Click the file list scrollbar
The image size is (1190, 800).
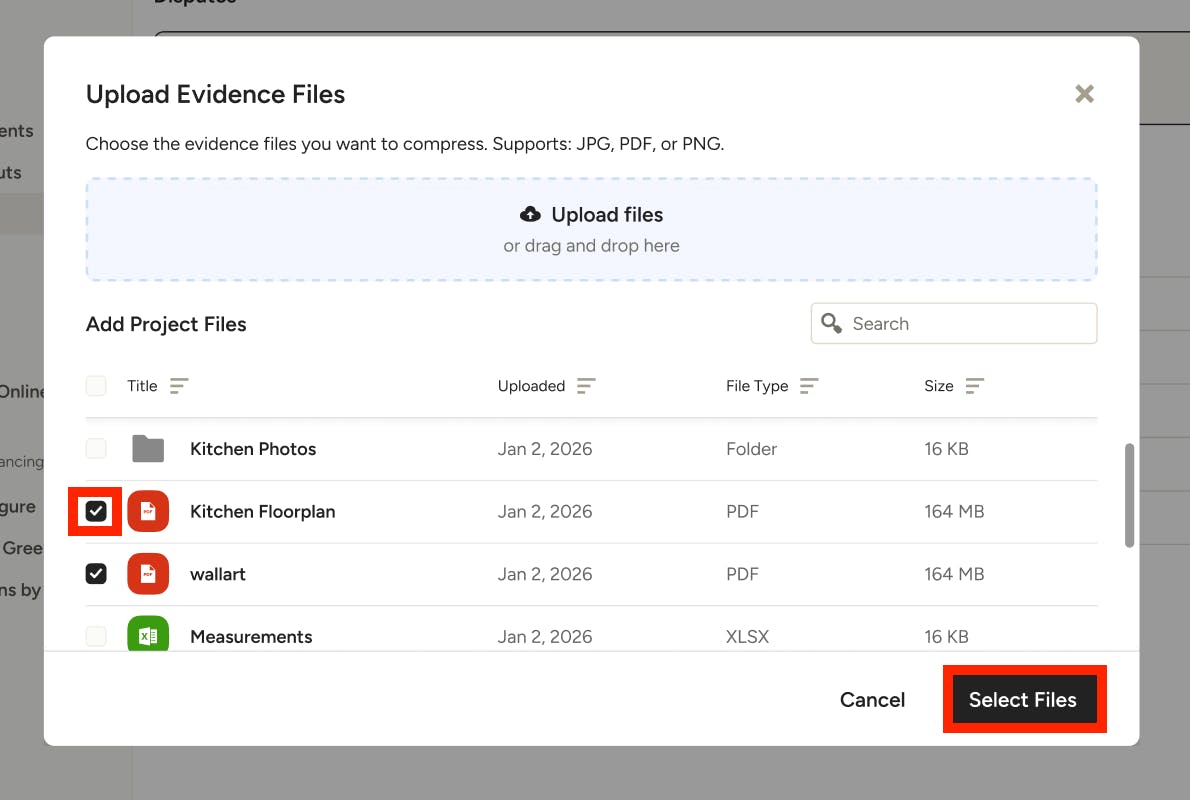click(1129, 495)
